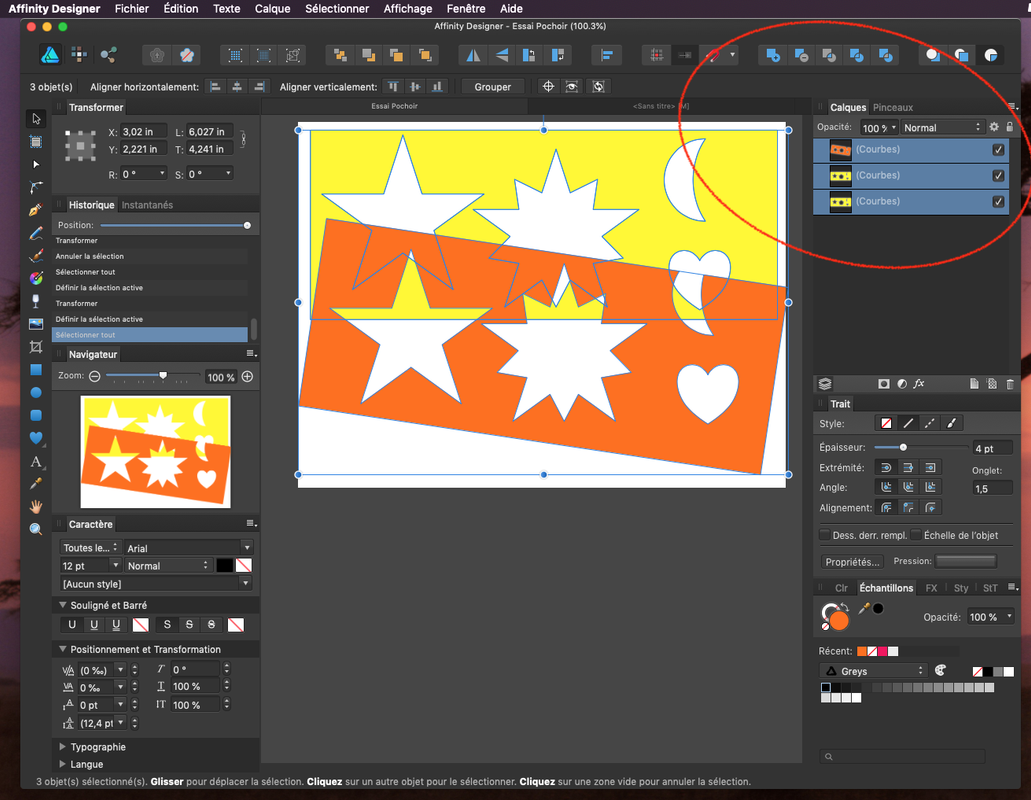Select the Crop tool

[x=36, y=346]
